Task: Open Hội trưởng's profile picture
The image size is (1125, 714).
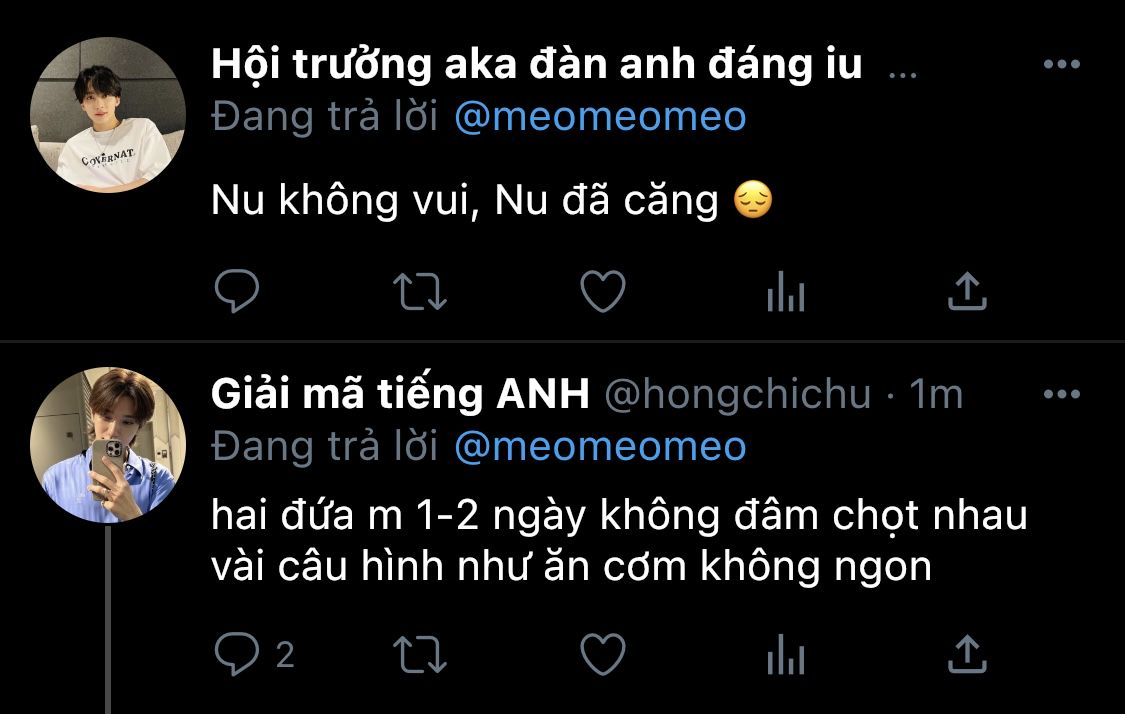Action: (x=108, y=115)
